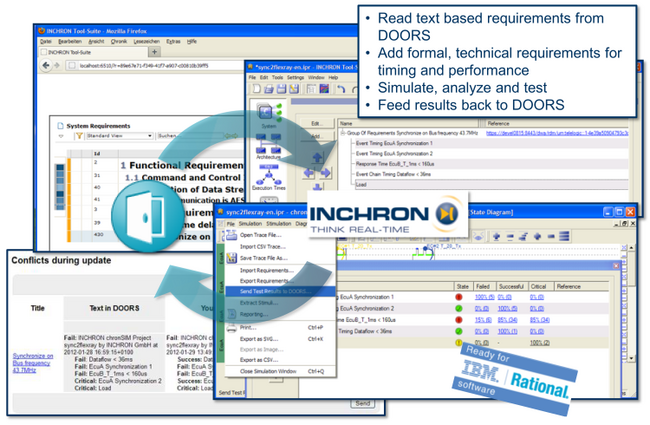650x425 pixels.
Task: Click the Text in DOORS column header
Action: [x=114, y=308]
